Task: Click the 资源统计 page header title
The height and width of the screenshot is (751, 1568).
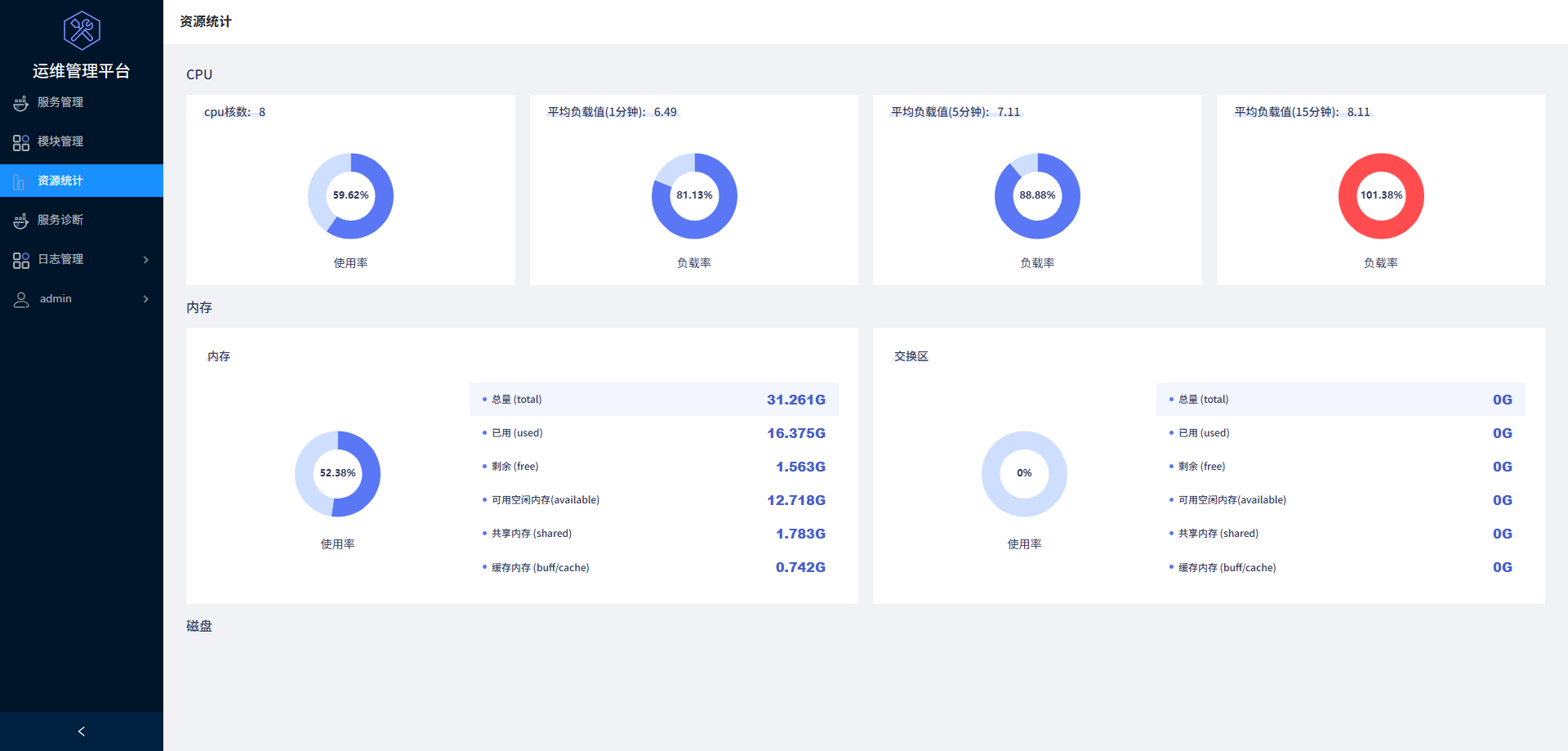Action: click(206, 21)
